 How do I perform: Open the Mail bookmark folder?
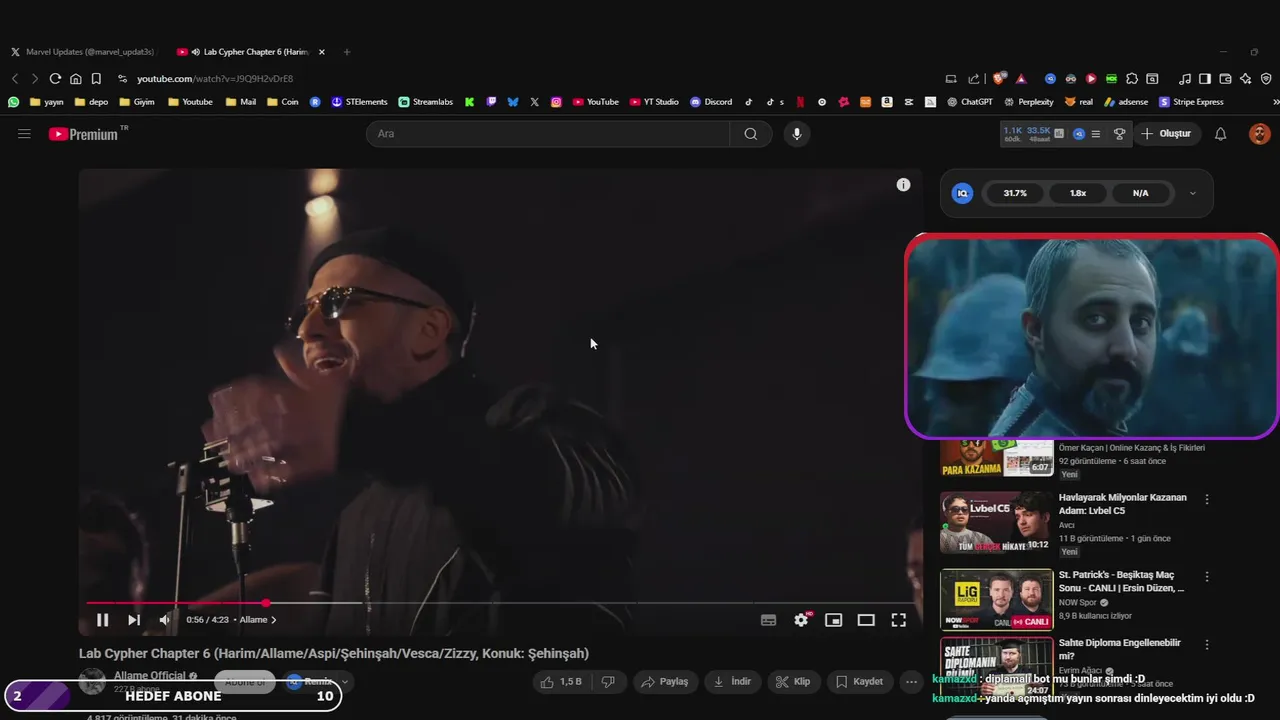240,102
